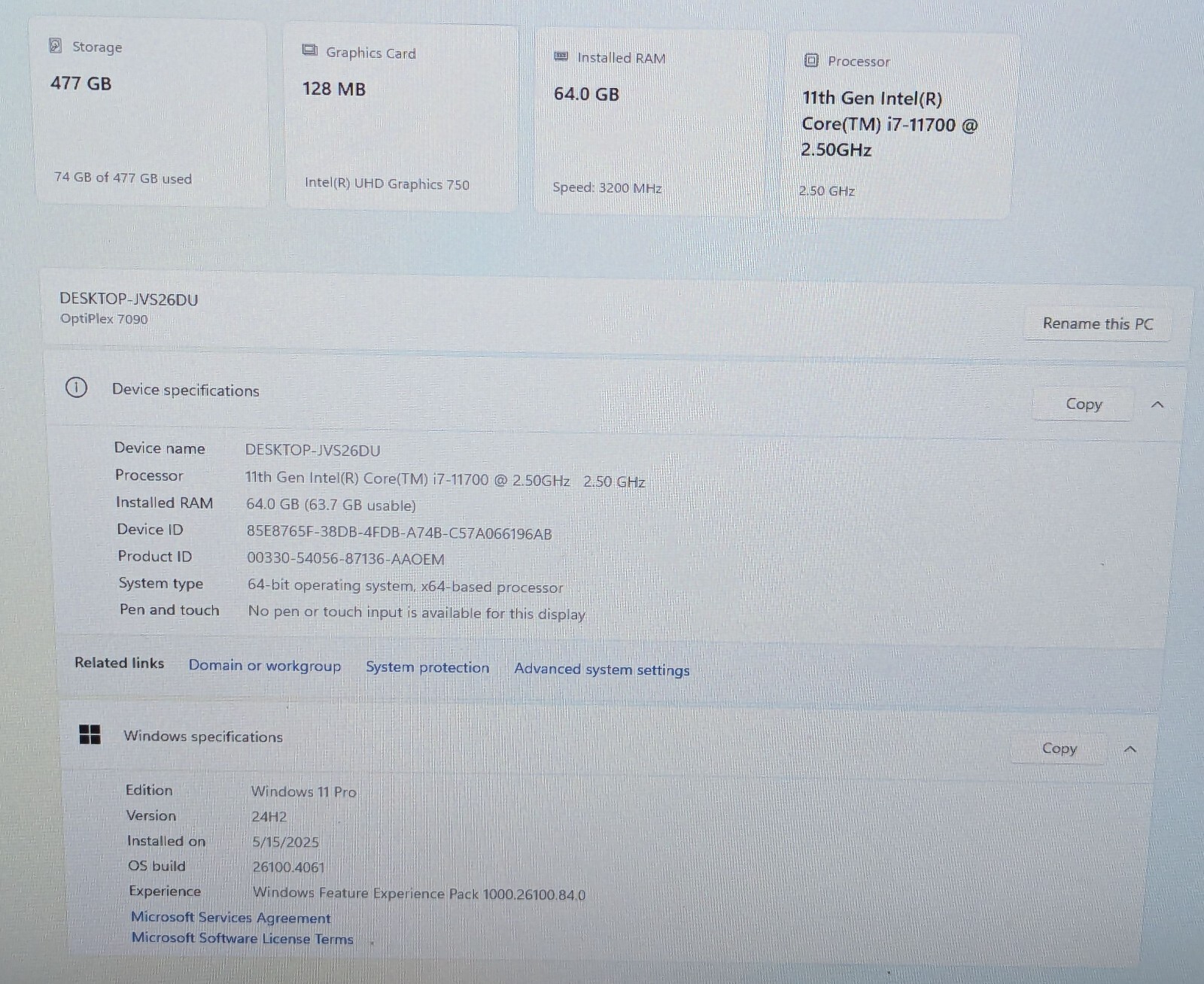Click the Storage disk icon

(55, 46)
